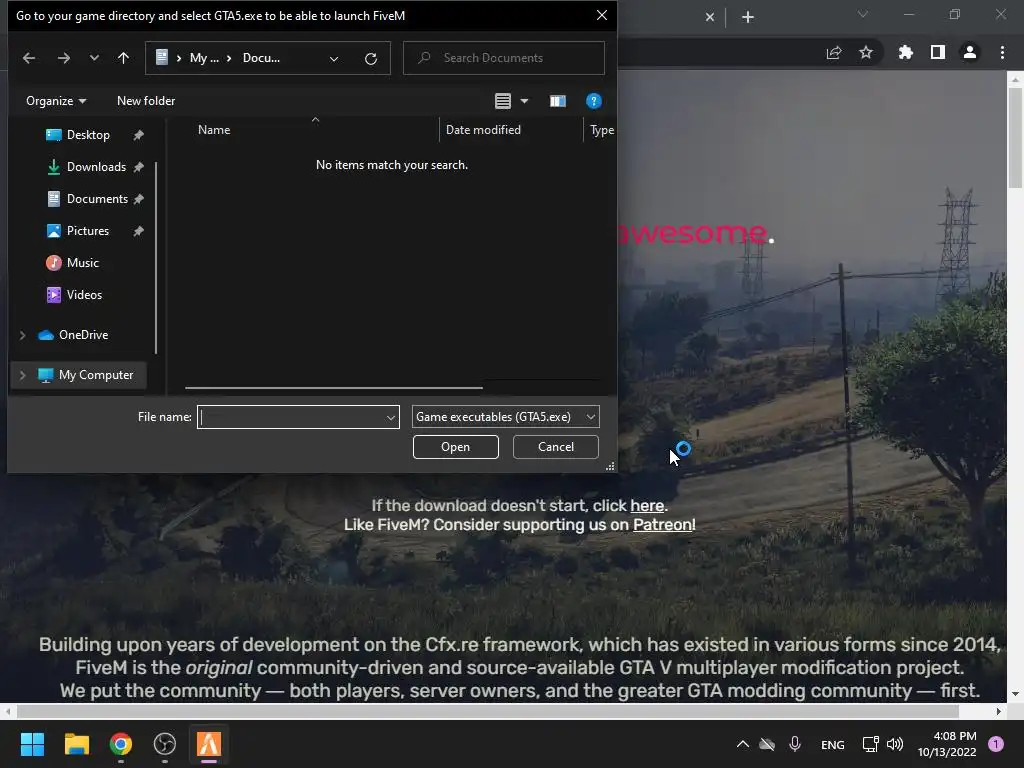
Task: Refresh the Documents folder view
Action: pyautogui.click(x=371, y=59)
